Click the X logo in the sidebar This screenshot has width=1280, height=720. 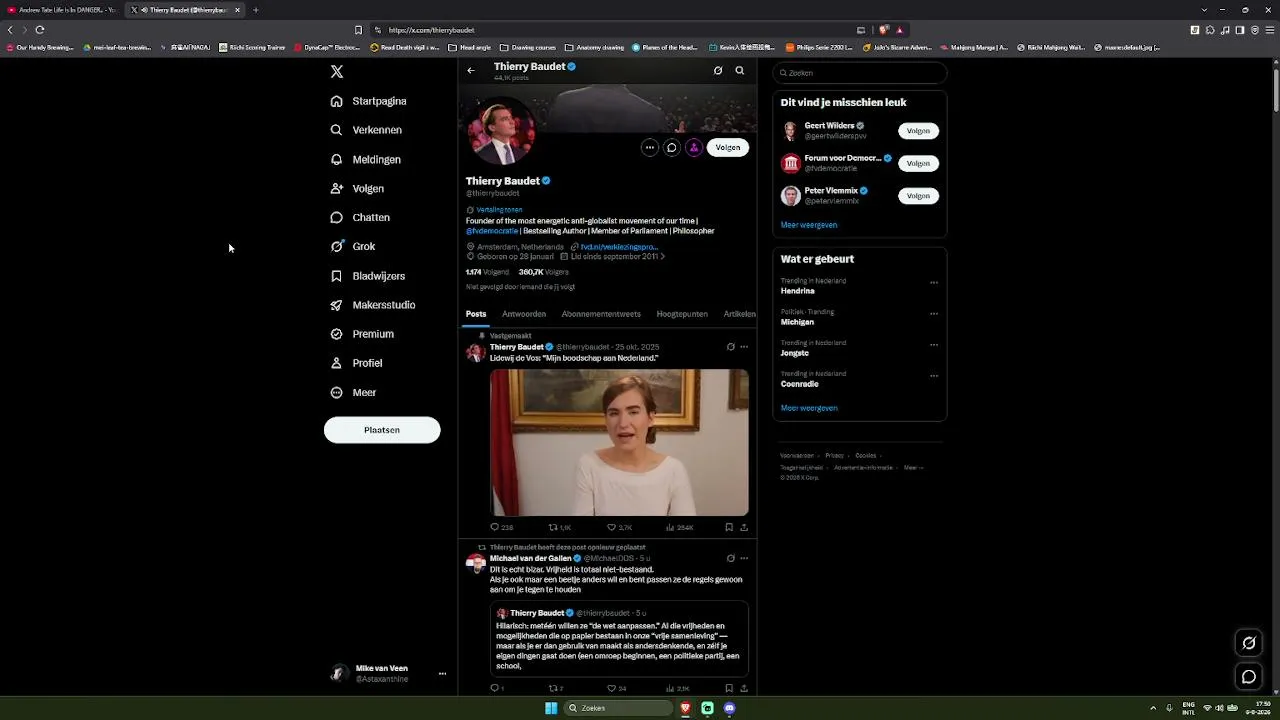coord(337,72)
